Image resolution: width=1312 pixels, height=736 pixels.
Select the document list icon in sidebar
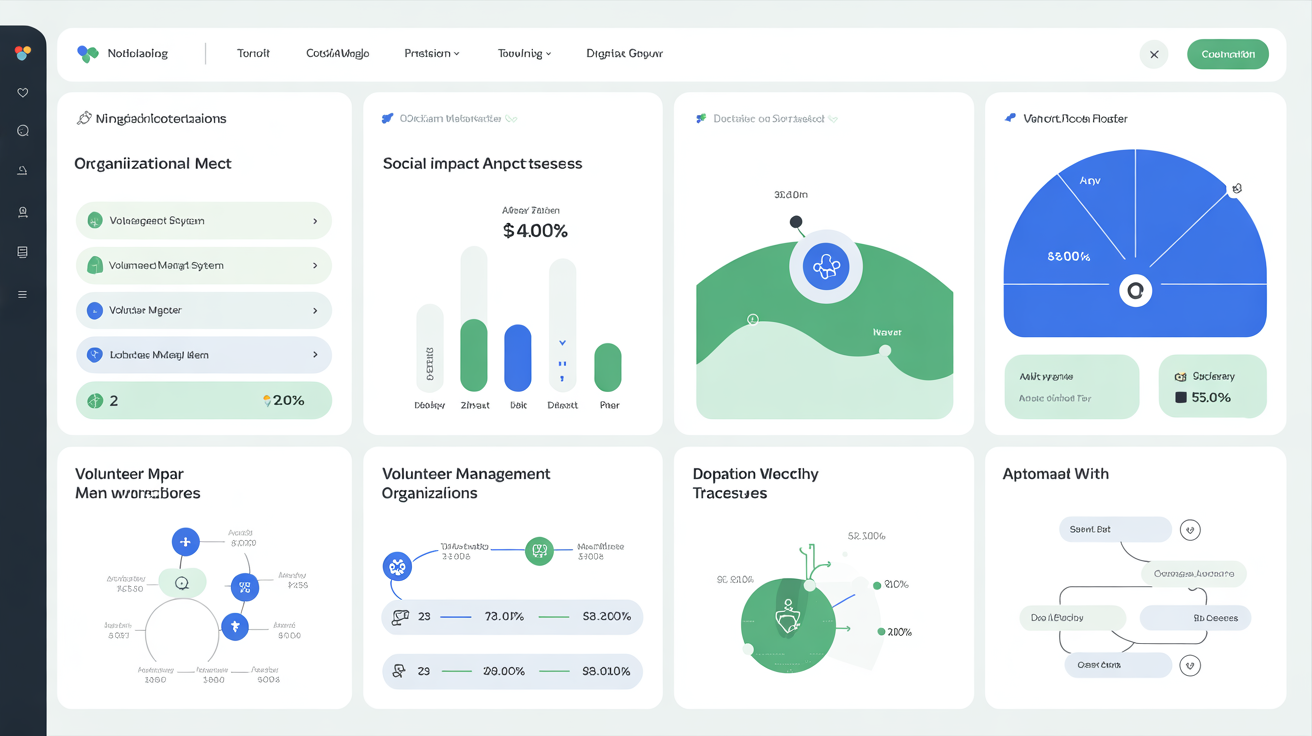point(22,253)
